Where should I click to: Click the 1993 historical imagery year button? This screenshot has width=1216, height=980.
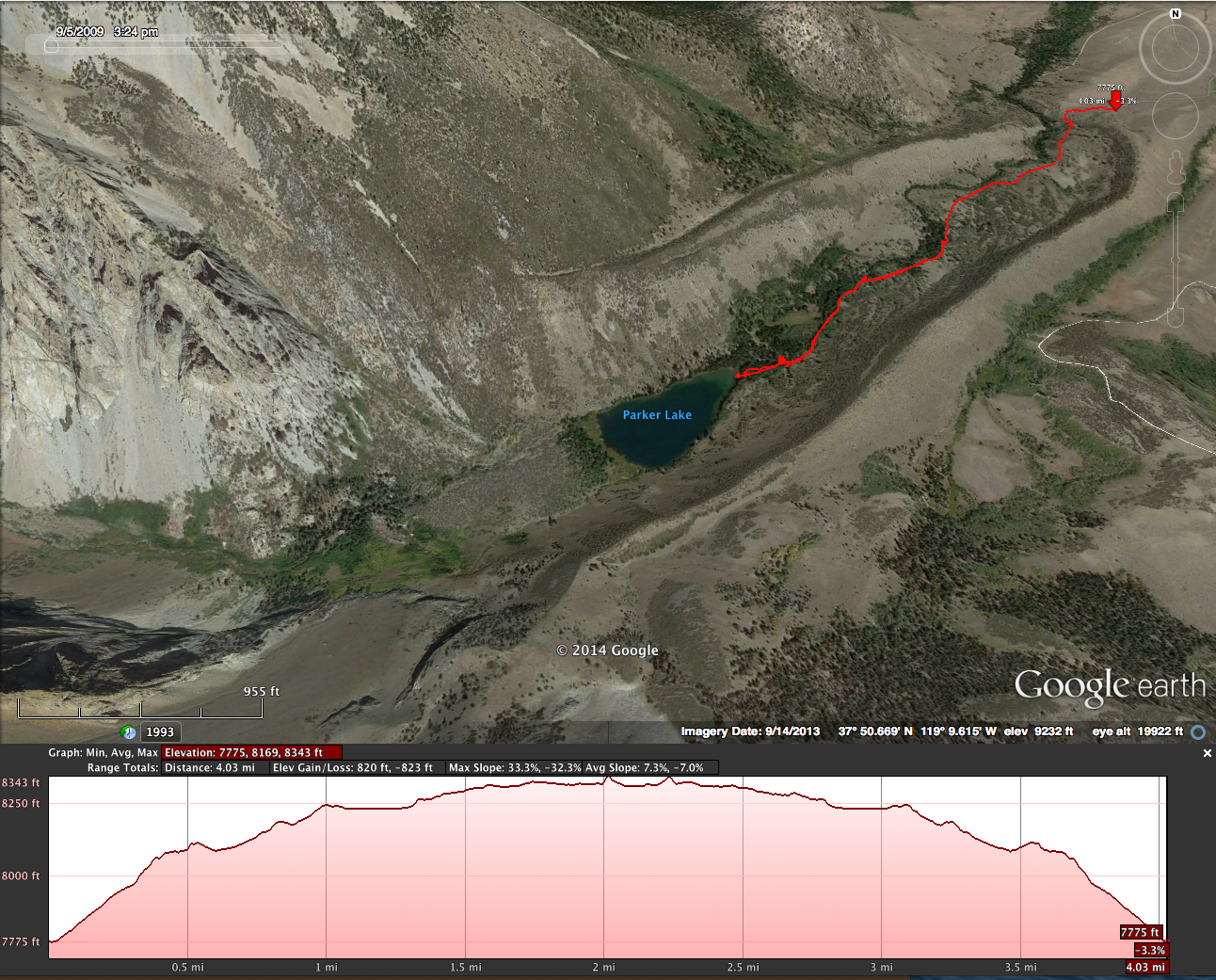[160, 732]
